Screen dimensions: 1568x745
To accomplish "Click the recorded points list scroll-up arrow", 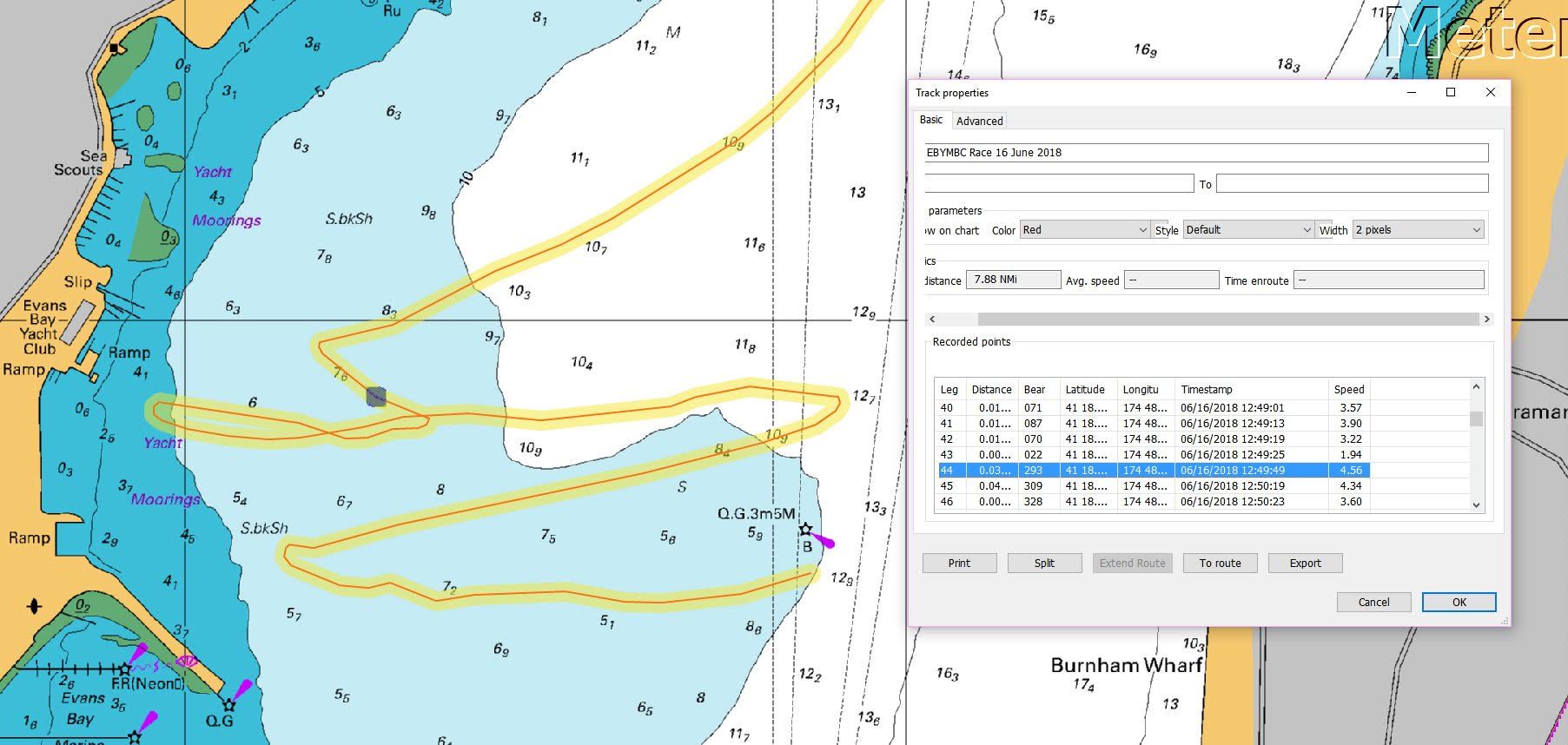I will point(1476,386).
